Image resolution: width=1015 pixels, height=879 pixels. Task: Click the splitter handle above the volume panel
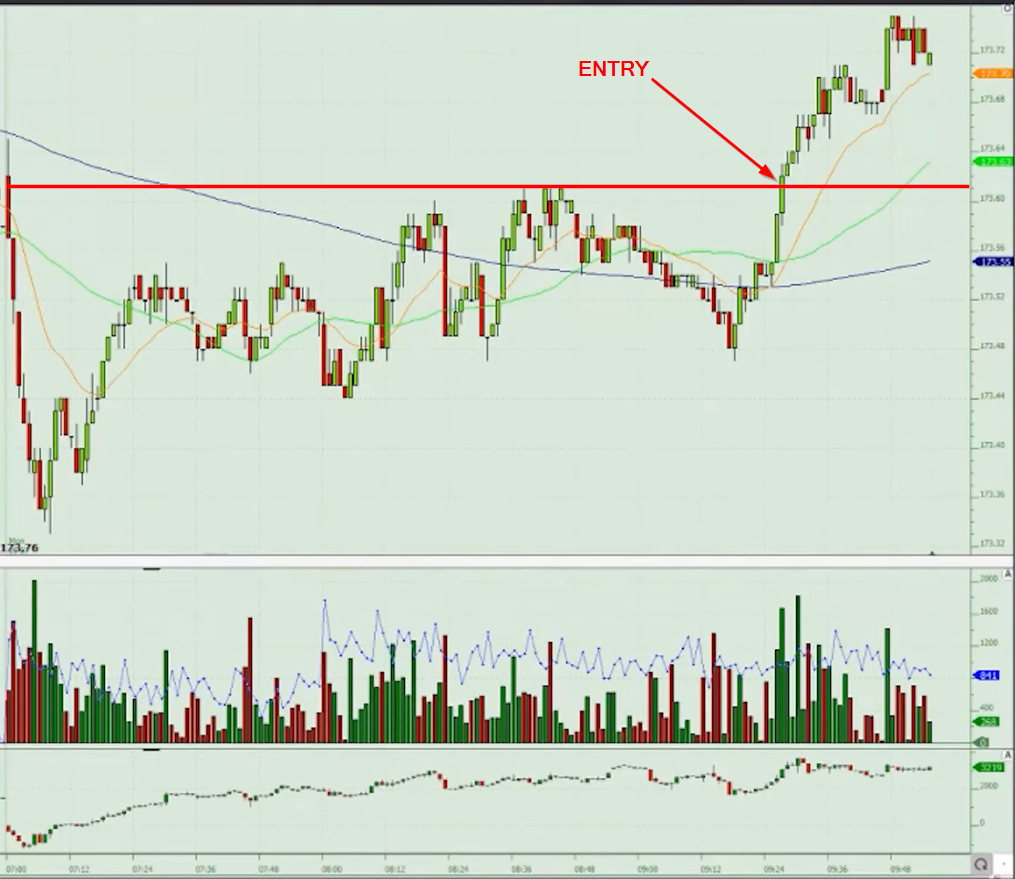(x=152, y=567)
